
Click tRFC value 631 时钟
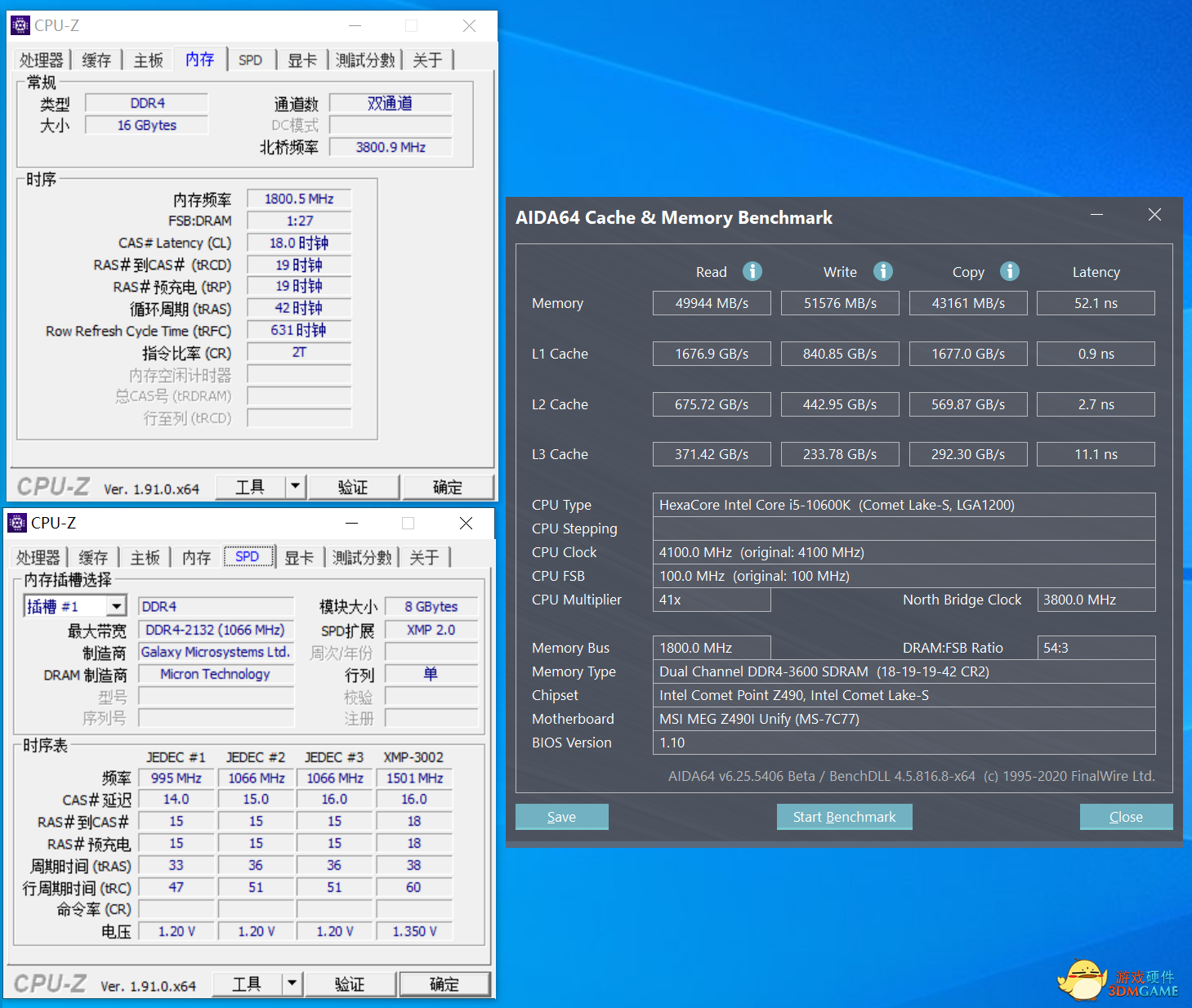coord(299,330)
